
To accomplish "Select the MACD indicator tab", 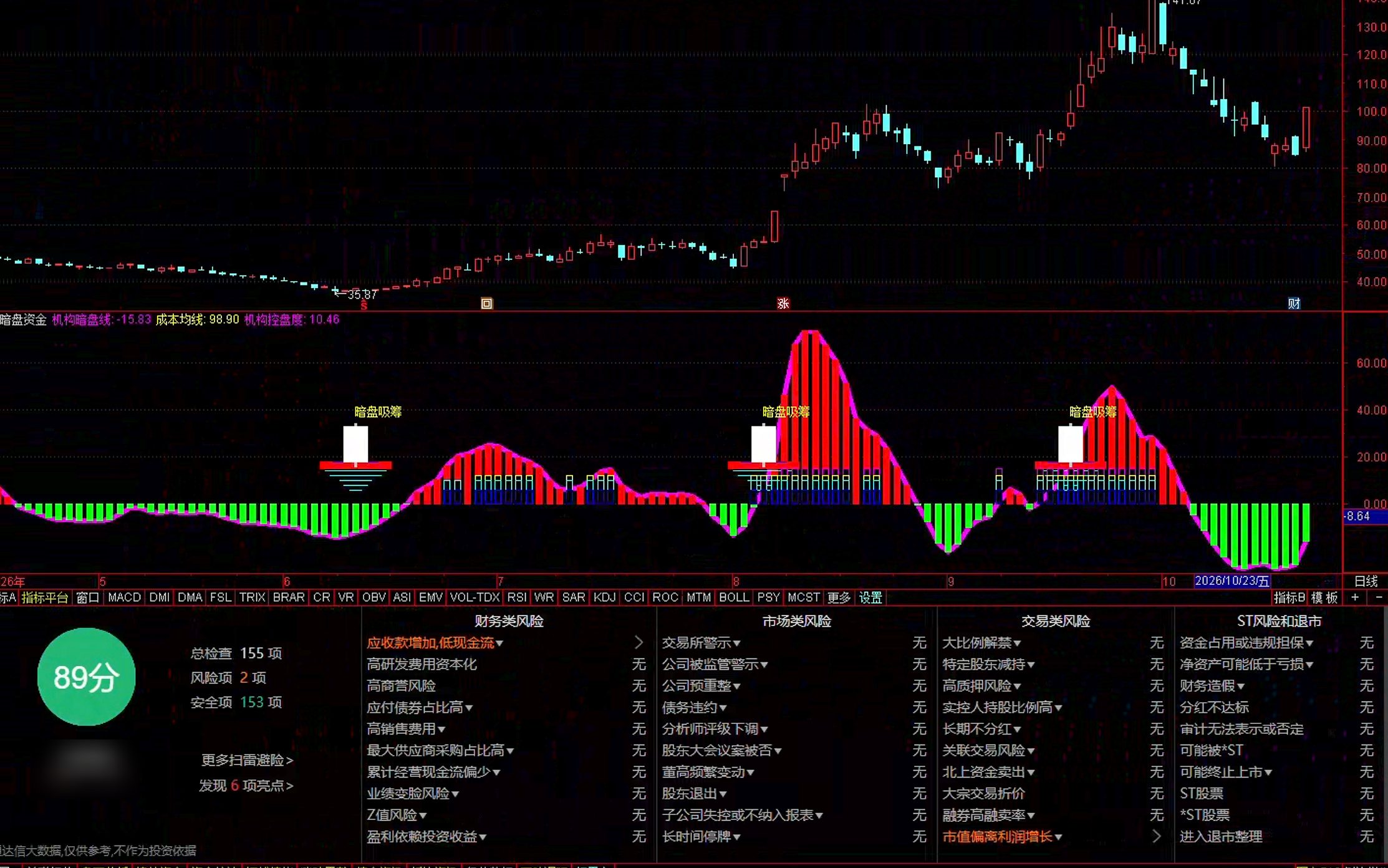I will pyautogui.click(x=124, y=597).
